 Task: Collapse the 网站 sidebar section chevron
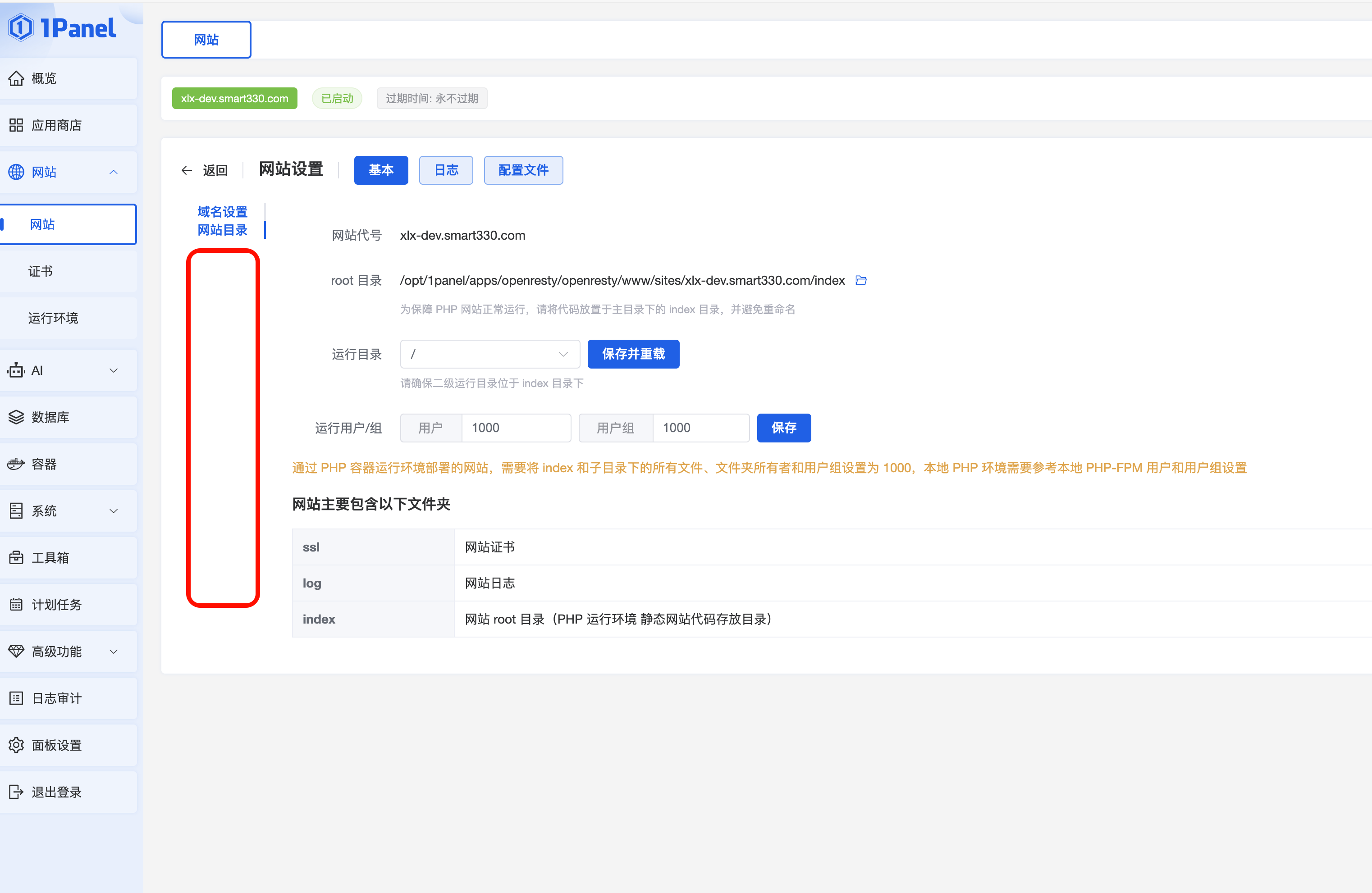pyautogui.click(x=114, y=172)
